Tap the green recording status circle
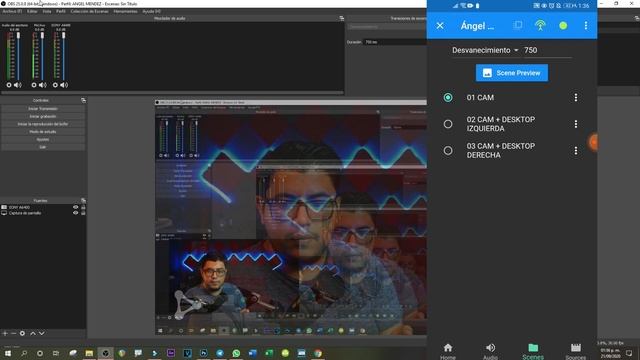 click(563, 26)
